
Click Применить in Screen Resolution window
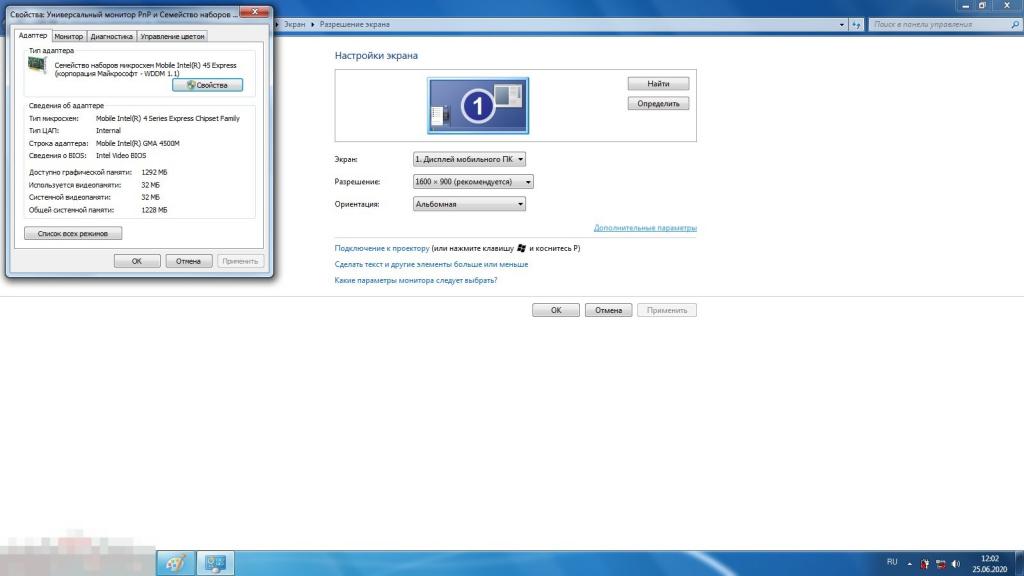(x=667, y=310)
